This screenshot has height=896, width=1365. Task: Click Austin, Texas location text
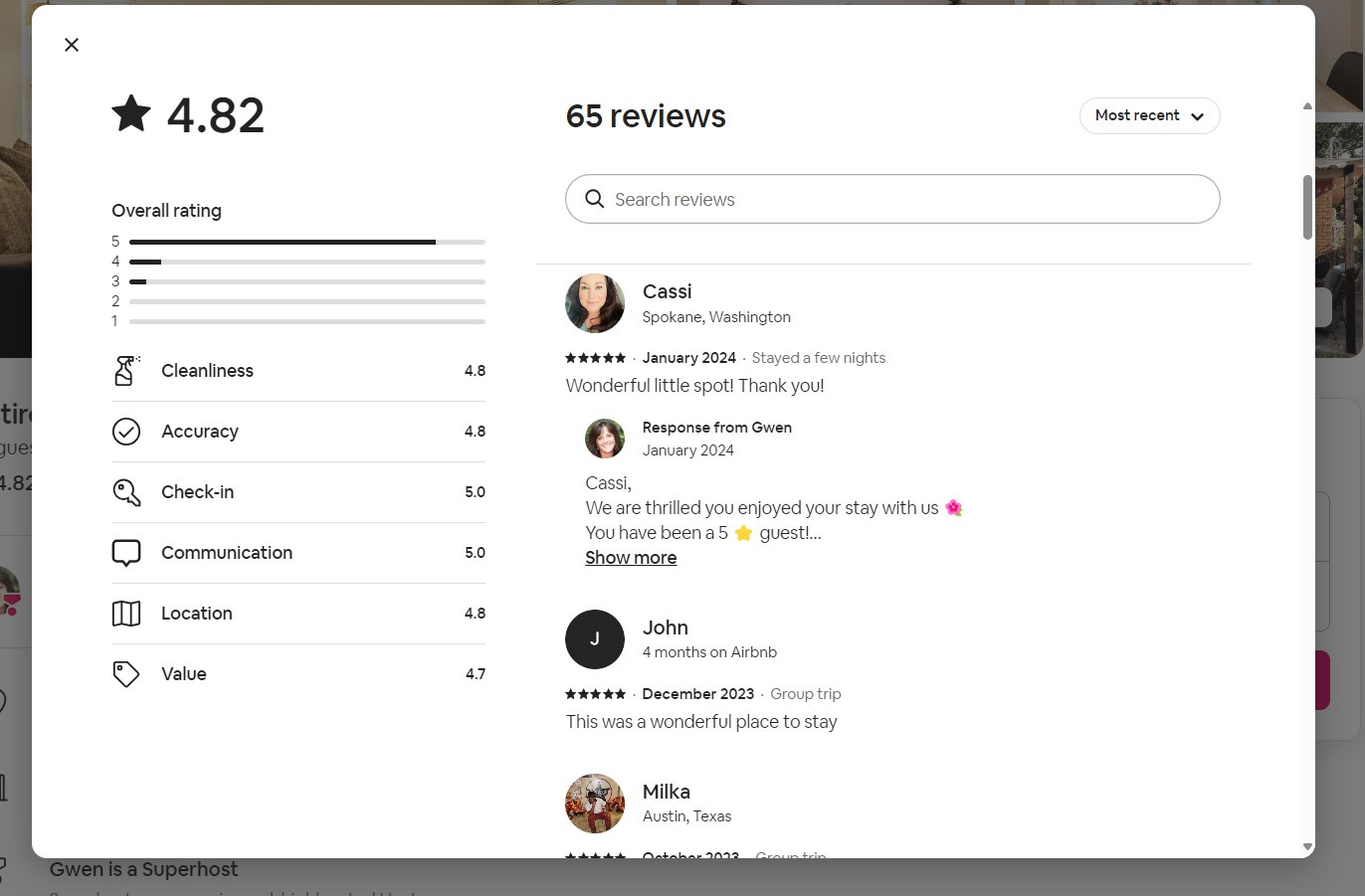coord(686,816)
